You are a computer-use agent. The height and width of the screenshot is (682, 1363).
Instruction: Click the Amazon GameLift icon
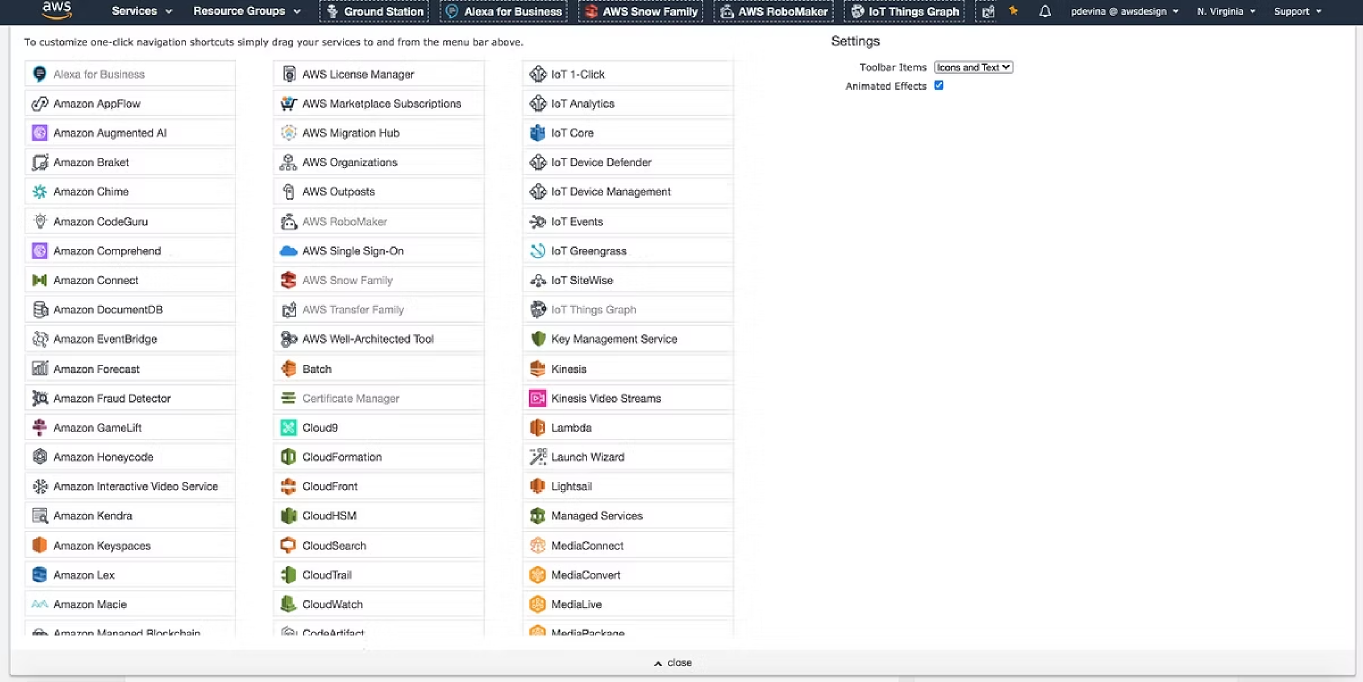click(40, 427)
